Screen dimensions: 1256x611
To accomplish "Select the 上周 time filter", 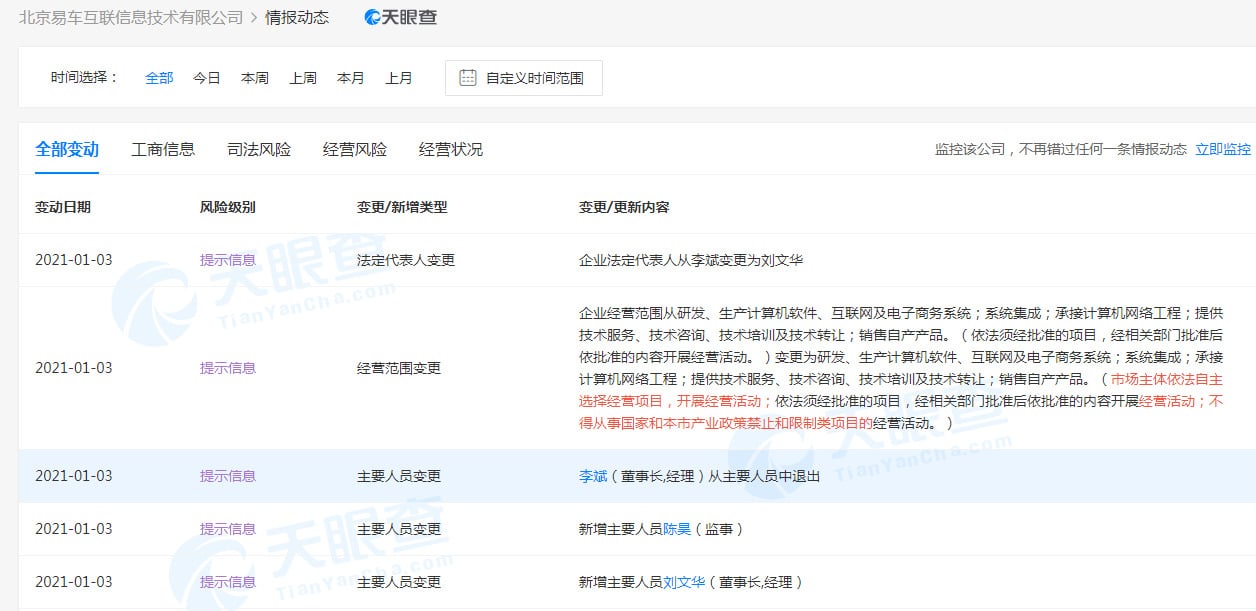I will pyautogui.click(x=303, y=77).
